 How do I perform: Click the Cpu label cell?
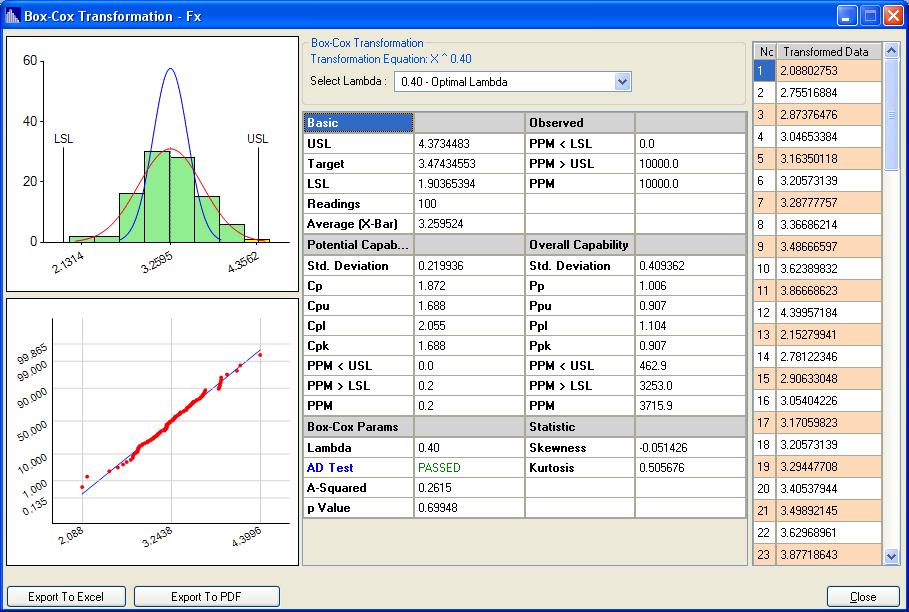click(x=358, y=306)
